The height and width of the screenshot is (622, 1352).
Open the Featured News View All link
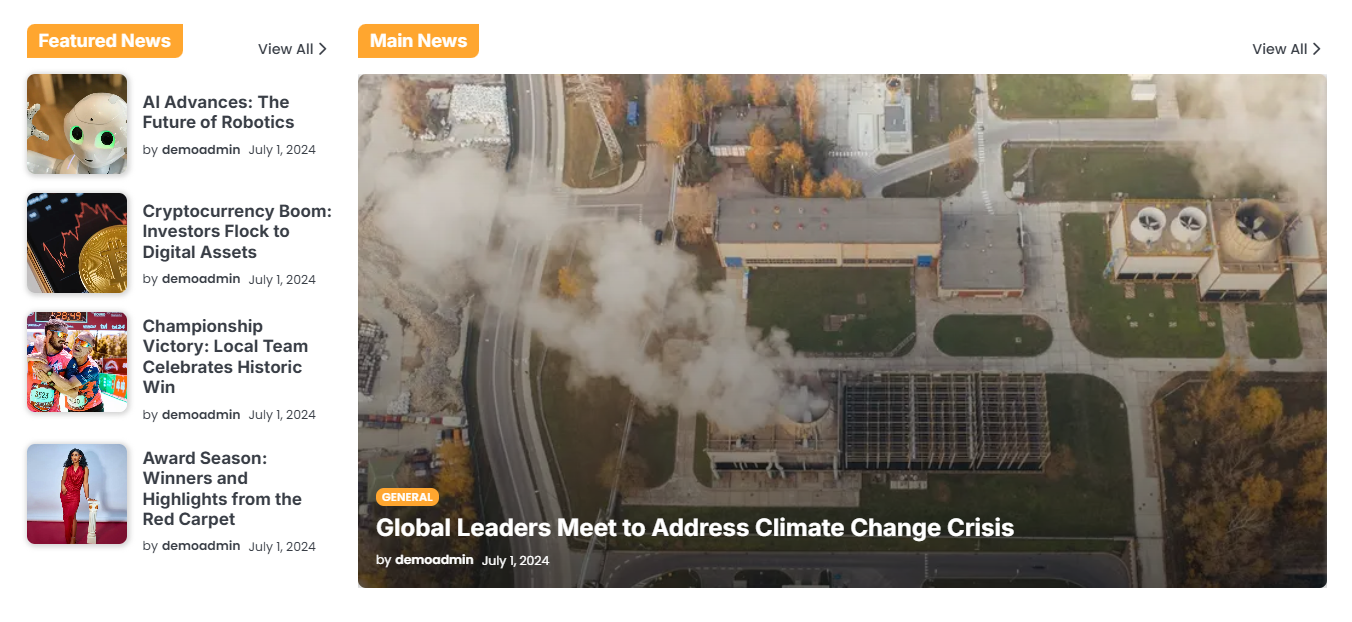292,49
